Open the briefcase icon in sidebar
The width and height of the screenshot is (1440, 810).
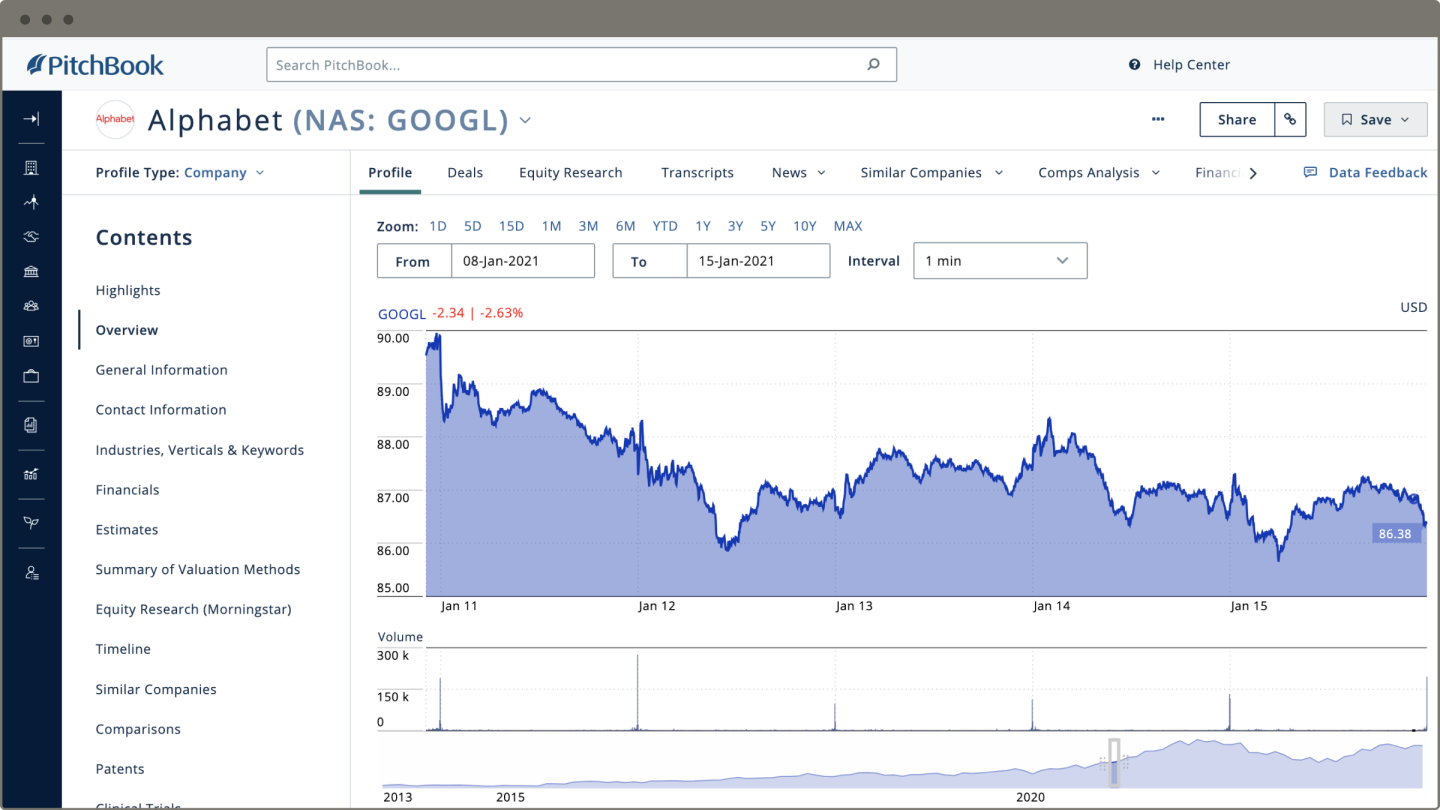[31, 376]
